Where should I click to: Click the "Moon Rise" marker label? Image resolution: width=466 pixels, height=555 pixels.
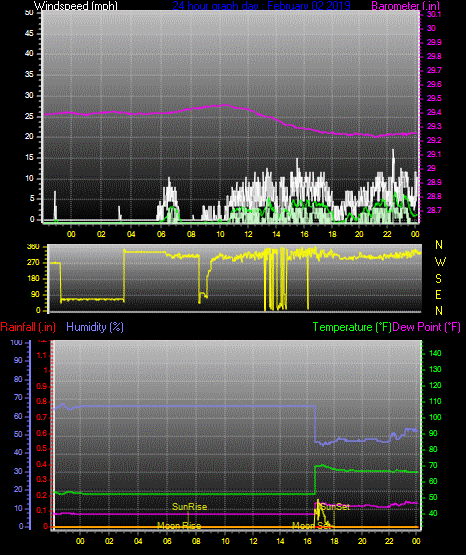tap(179, 526)
